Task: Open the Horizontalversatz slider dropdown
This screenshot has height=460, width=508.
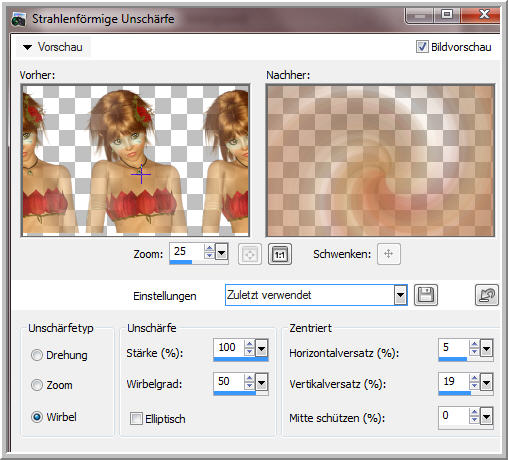Action: point(487,349)
